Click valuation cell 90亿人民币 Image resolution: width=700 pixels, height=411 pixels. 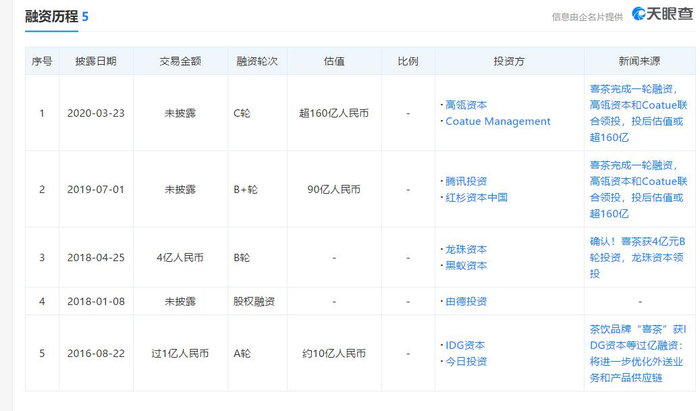[334, 190]
